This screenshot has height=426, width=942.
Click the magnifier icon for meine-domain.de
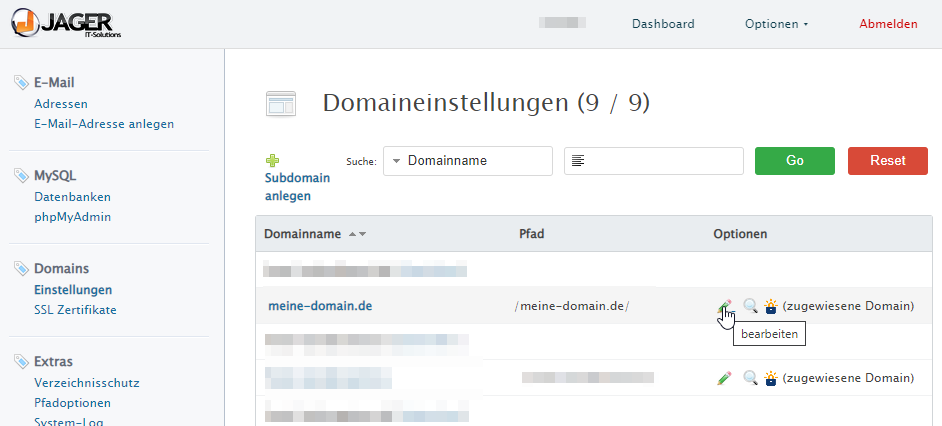click(750, 306)
